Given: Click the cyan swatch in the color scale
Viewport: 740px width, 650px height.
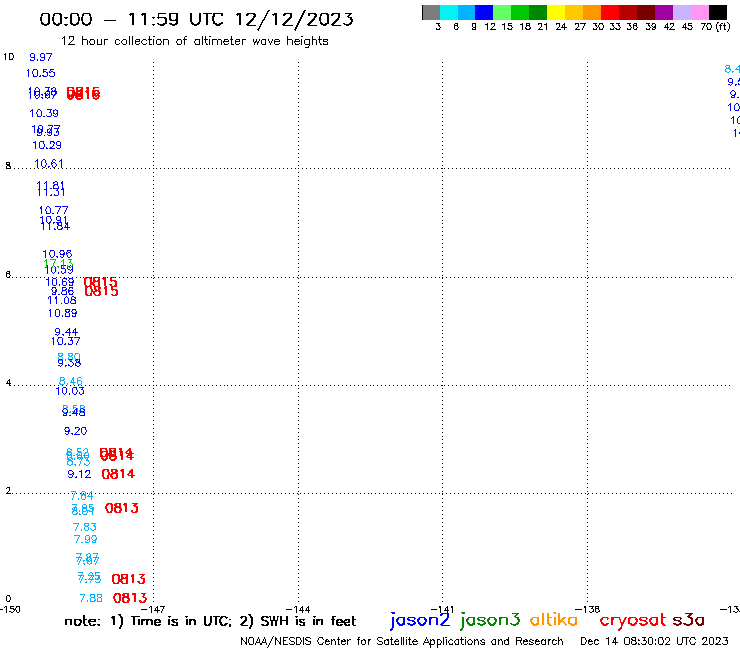Looking at the screenshot, I should tap(449, 12).
